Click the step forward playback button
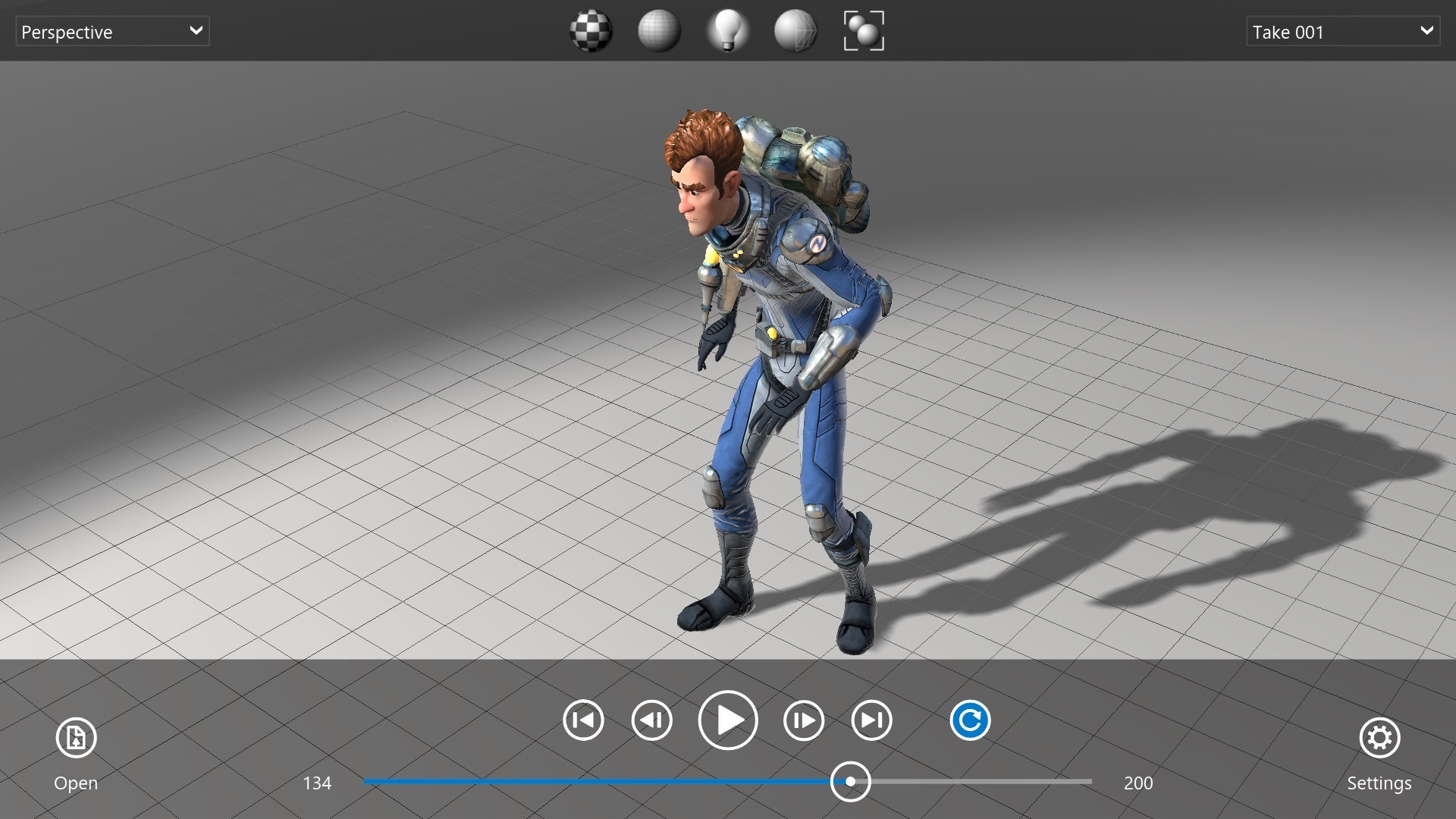The height and width of the screenshot is (819, 1456). tap(802, 720)
